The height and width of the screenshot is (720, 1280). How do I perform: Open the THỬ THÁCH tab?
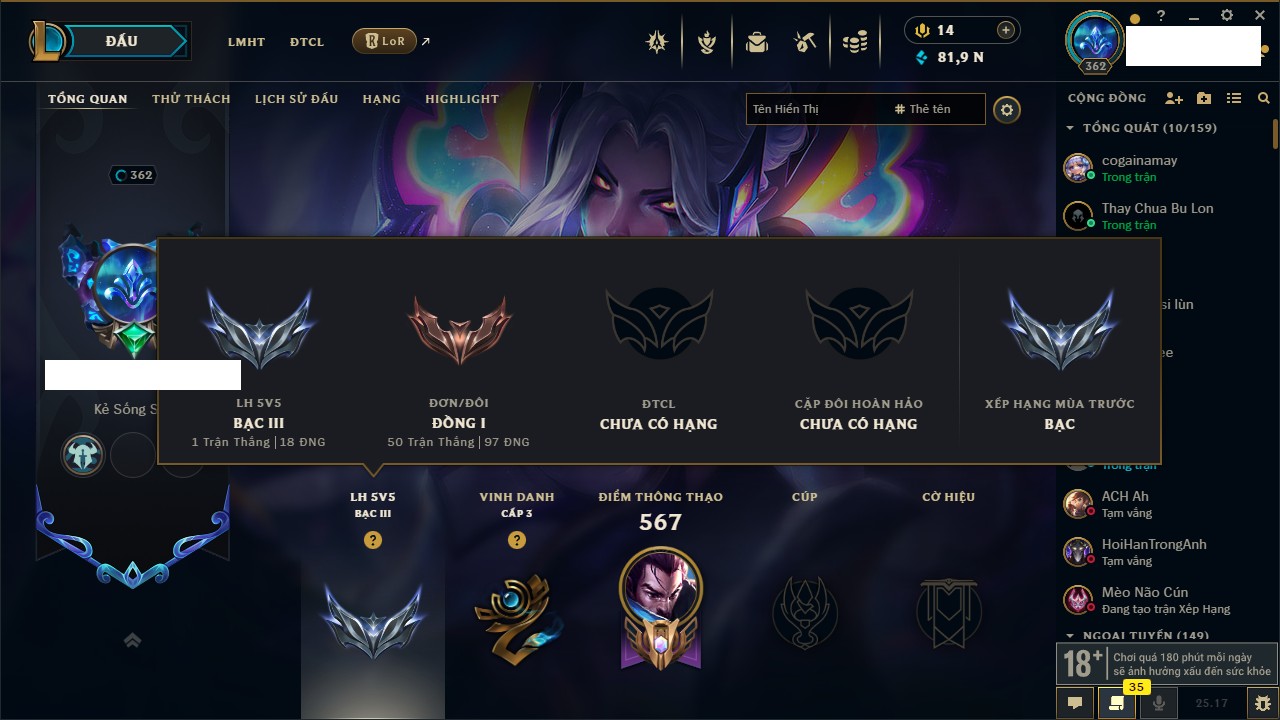[191, 99]
